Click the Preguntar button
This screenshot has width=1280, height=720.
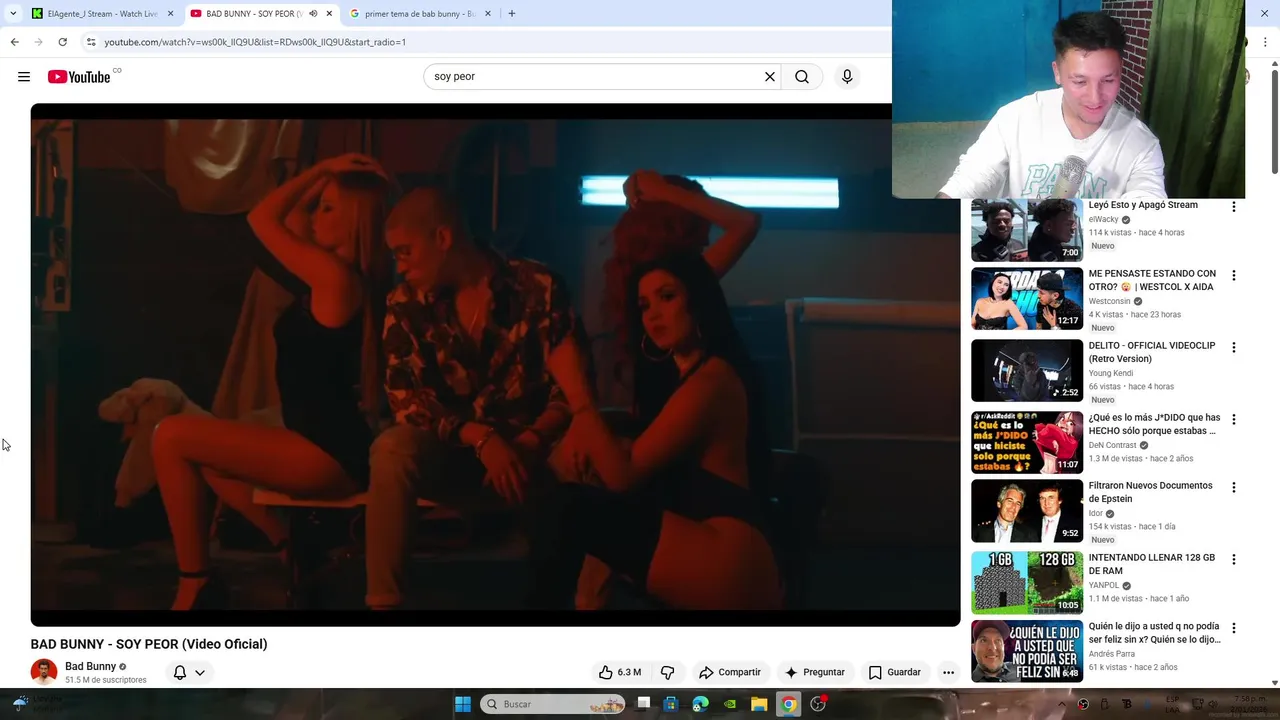pyautogui.click(x=815, y=672)
